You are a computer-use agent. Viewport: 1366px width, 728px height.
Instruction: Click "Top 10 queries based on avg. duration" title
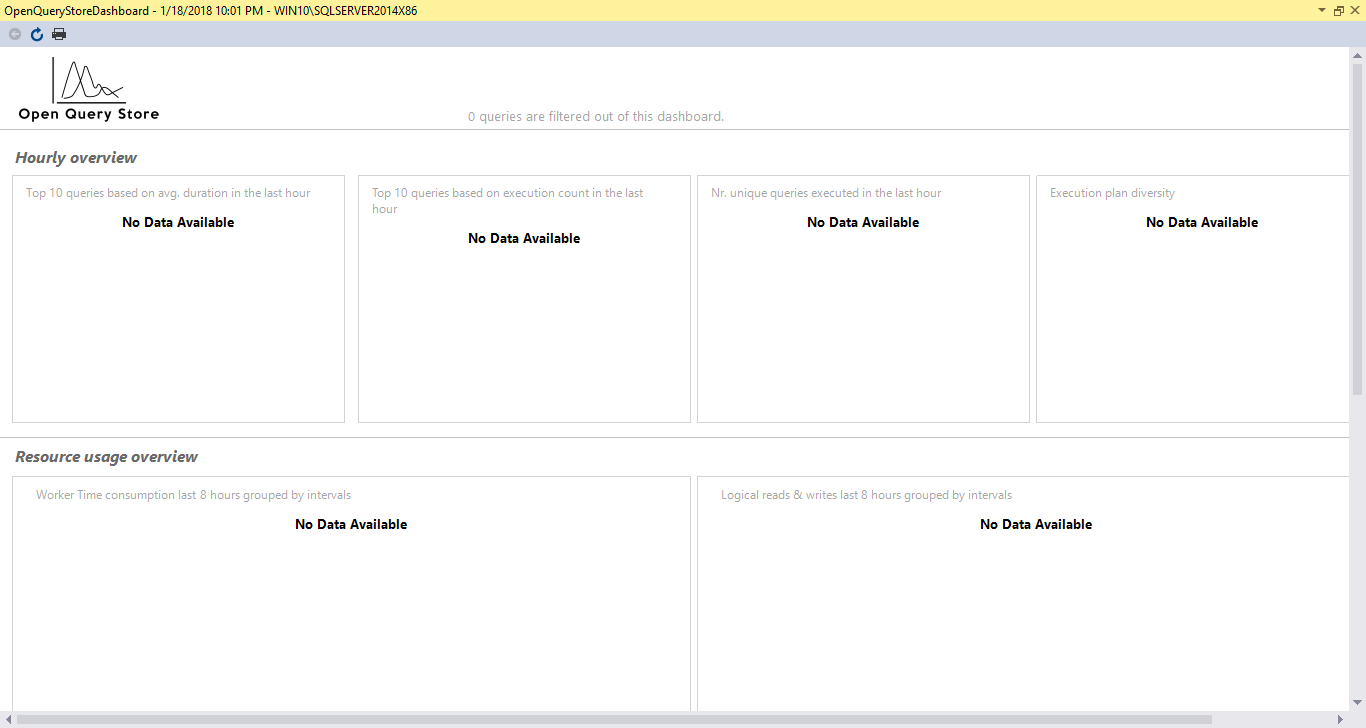click(168, 193)
